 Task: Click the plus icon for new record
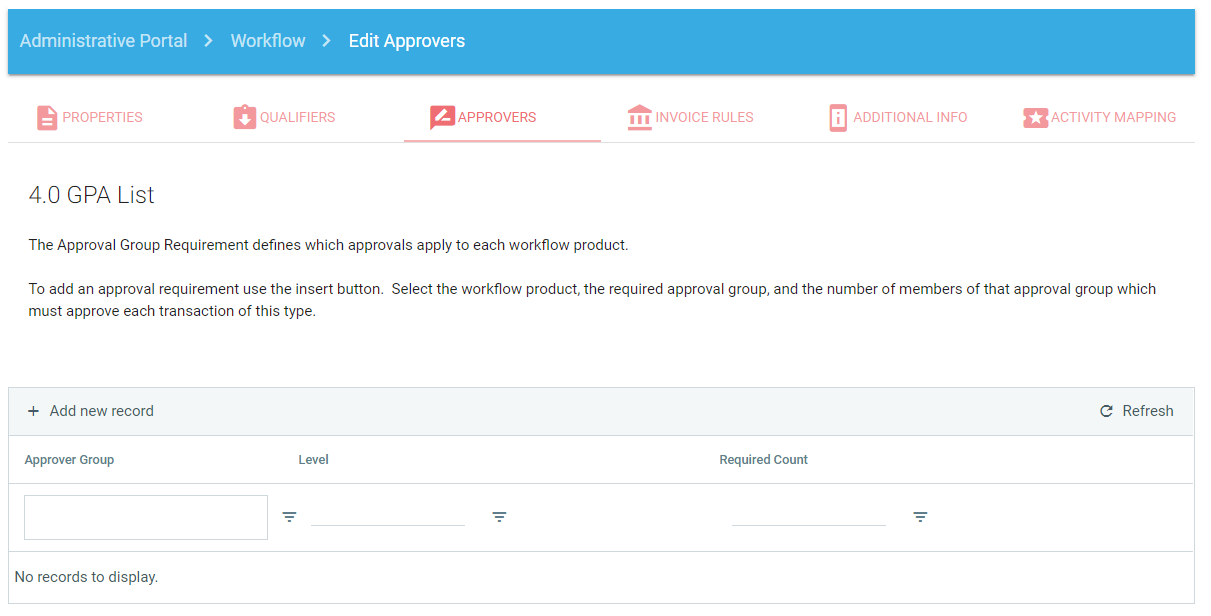[x=33, y=411]
